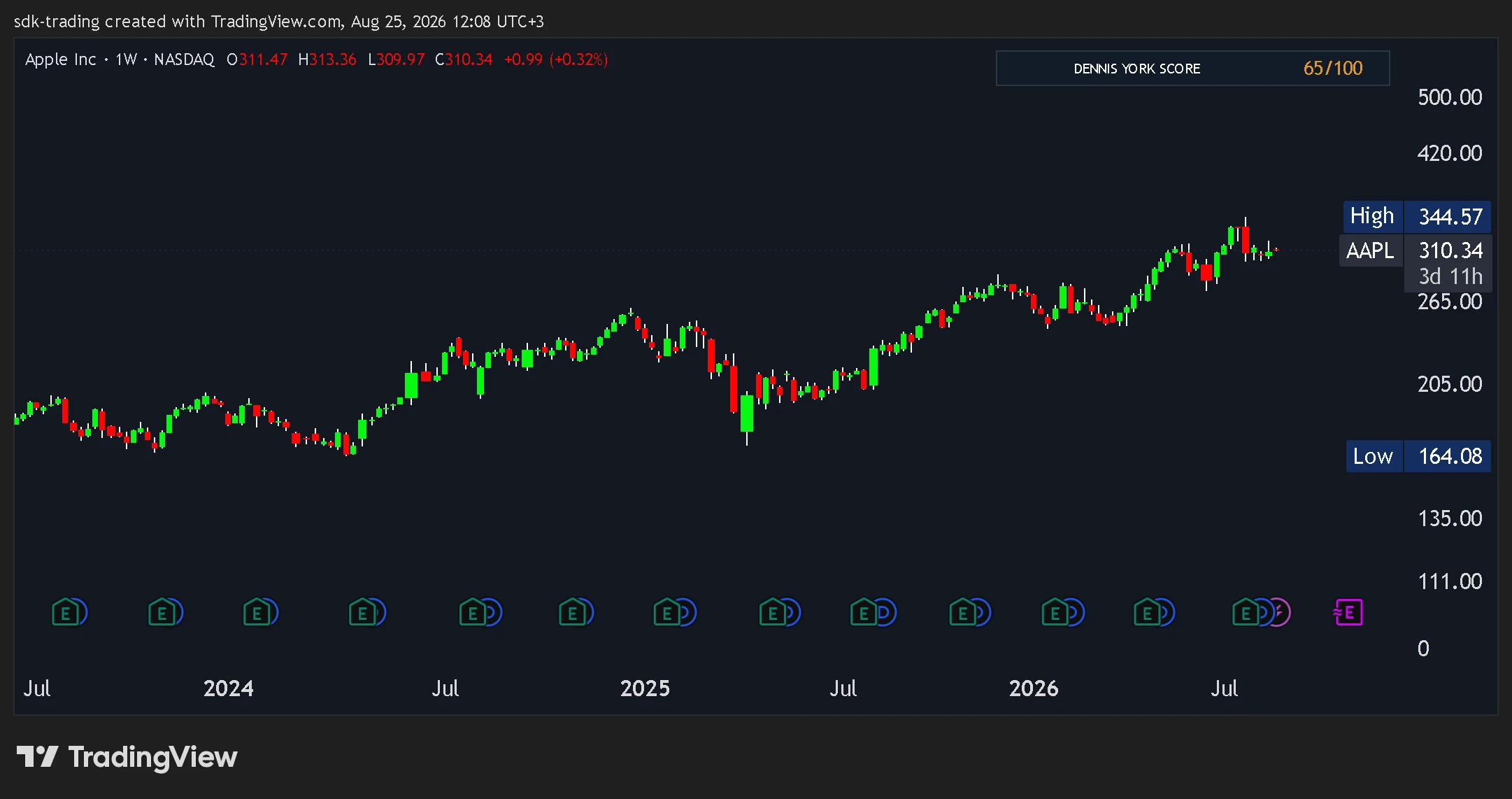Click the change value +0.99 (+0.32%)
The width and height of the screenshot is (1512, 799).
pyautogui.click(x=556, y=59)
